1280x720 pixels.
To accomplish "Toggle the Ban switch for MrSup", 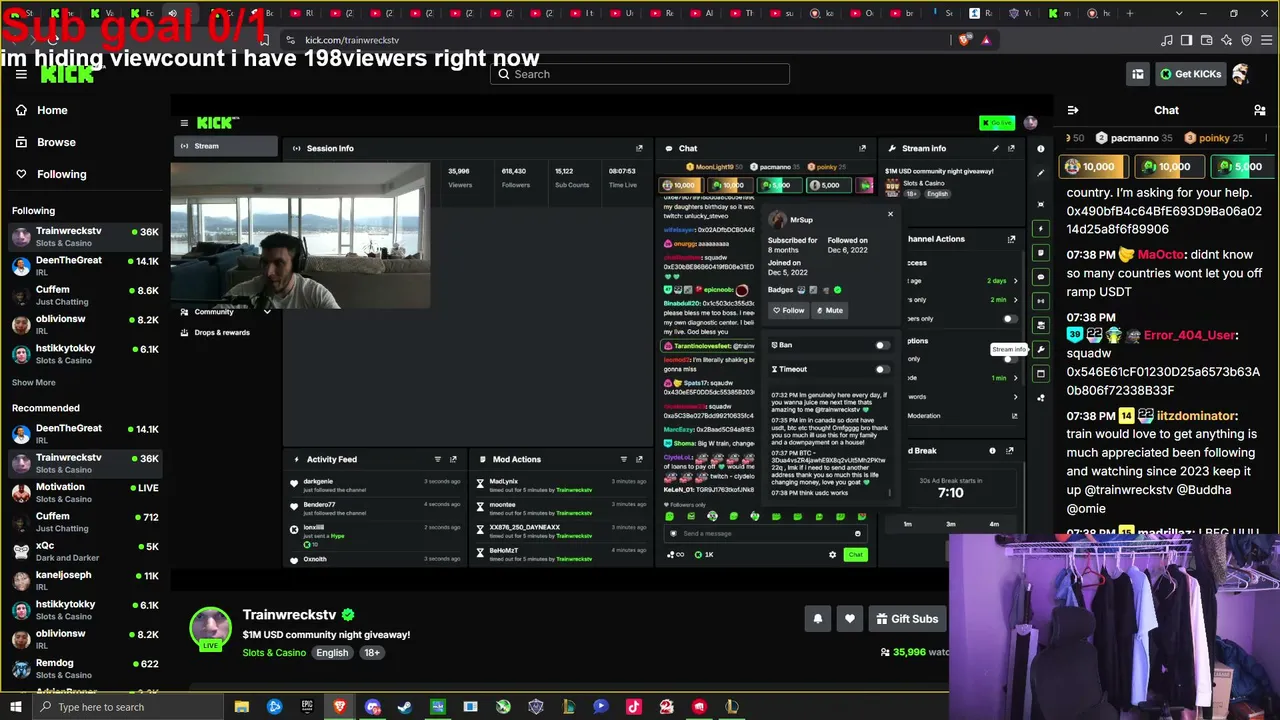I will point(882,345).
